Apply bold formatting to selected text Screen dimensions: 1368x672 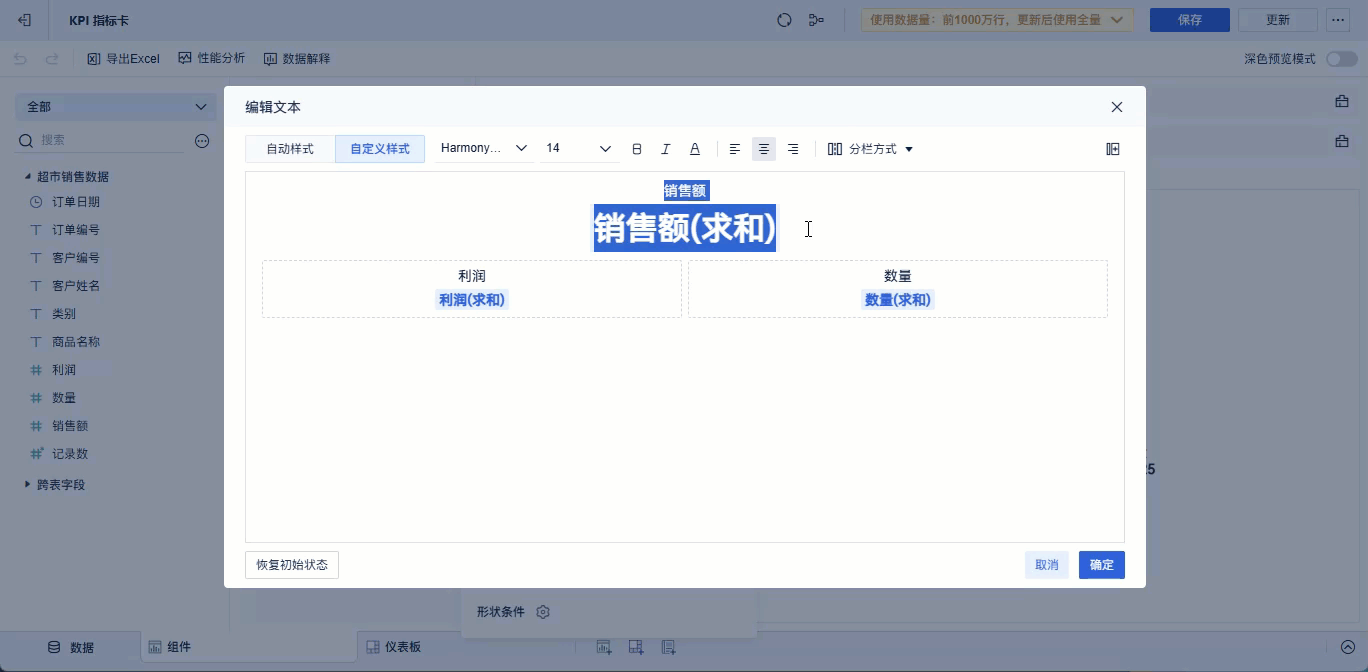point(637,148)
